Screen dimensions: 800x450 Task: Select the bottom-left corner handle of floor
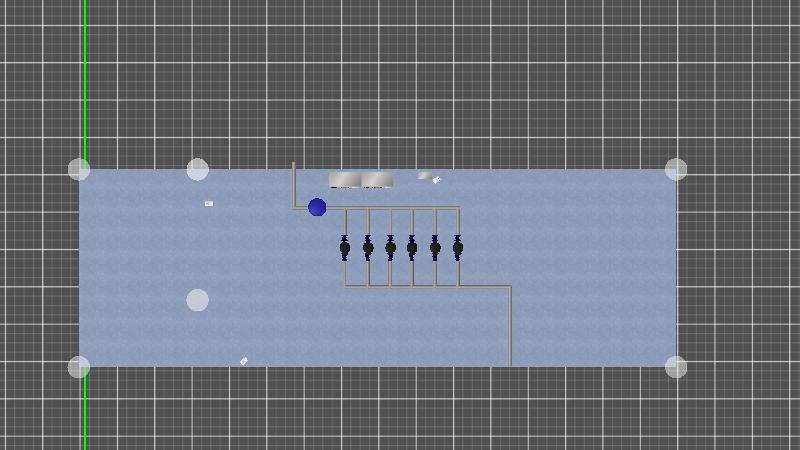click(x=79, y=367)
